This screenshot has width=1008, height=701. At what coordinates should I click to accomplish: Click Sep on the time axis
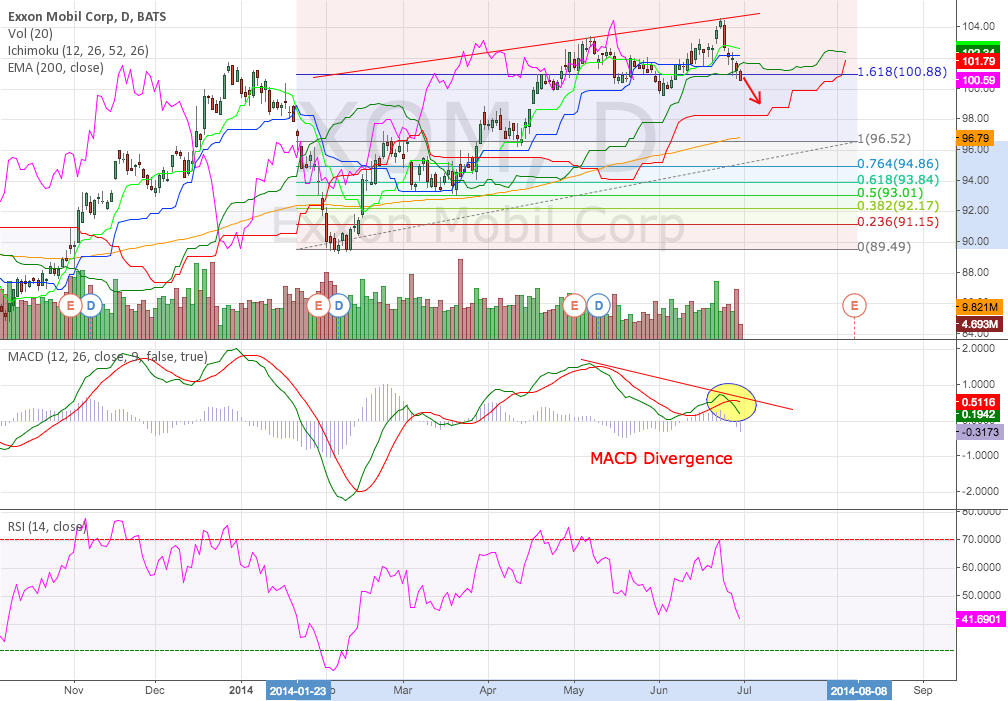[923, 691]
